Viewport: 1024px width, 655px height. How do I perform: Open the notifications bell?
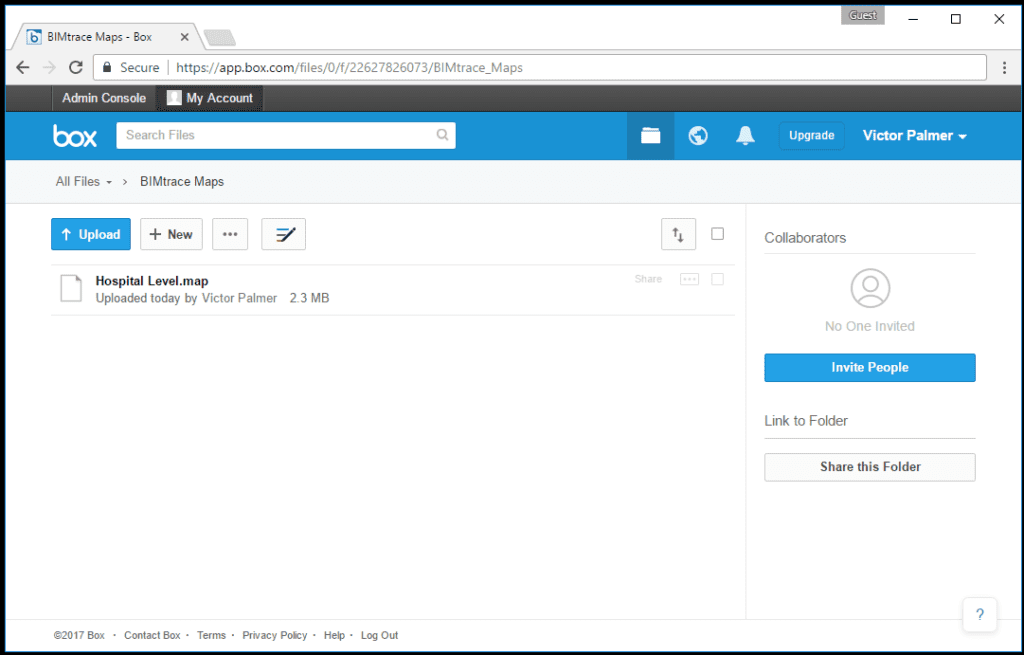click(x=745, y=136)
